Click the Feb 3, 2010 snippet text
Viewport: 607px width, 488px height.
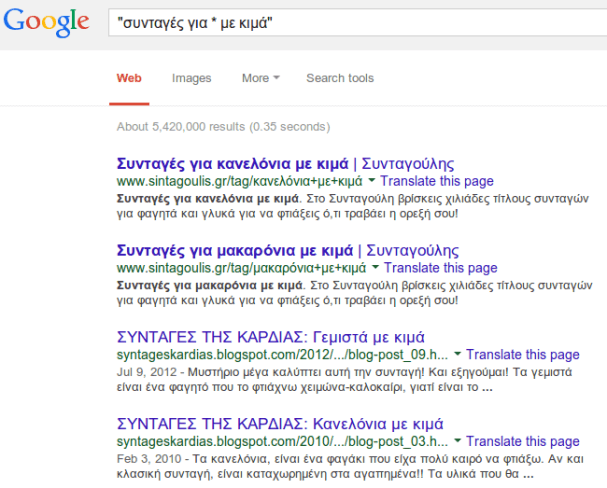tap(350, 466)
